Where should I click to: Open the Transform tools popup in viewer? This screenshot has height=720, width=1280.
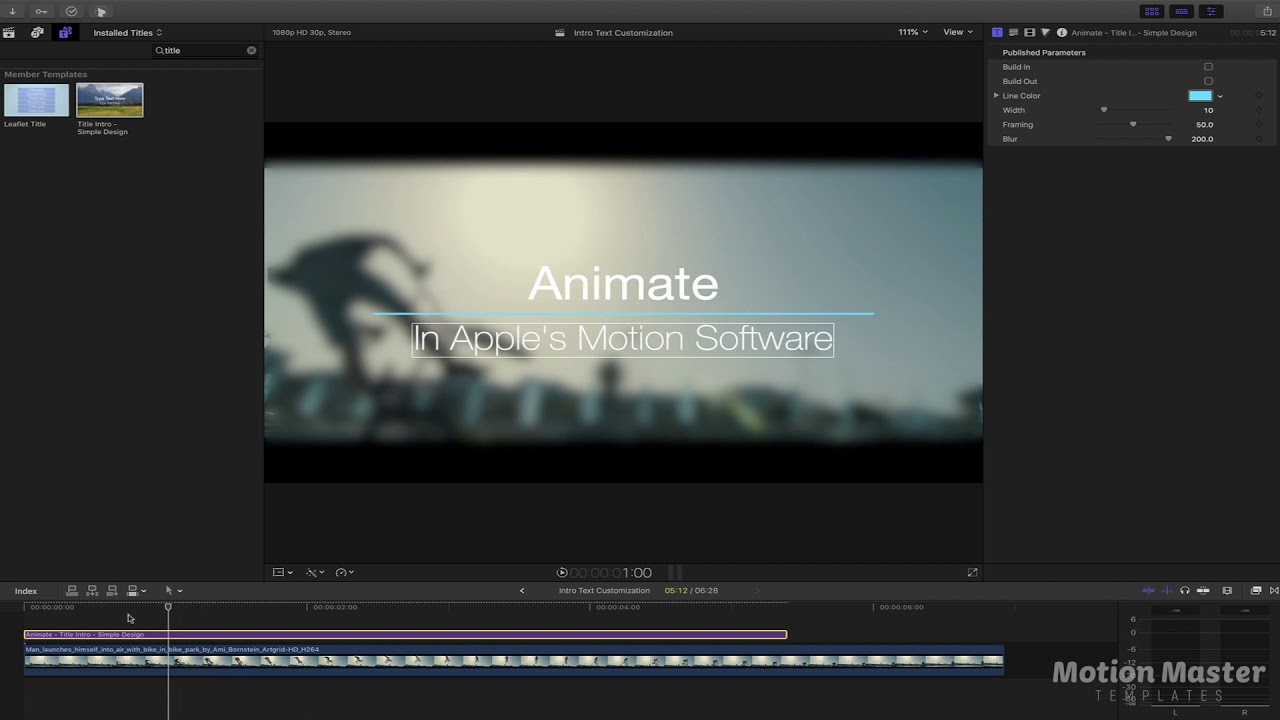(x=283, y=573)
